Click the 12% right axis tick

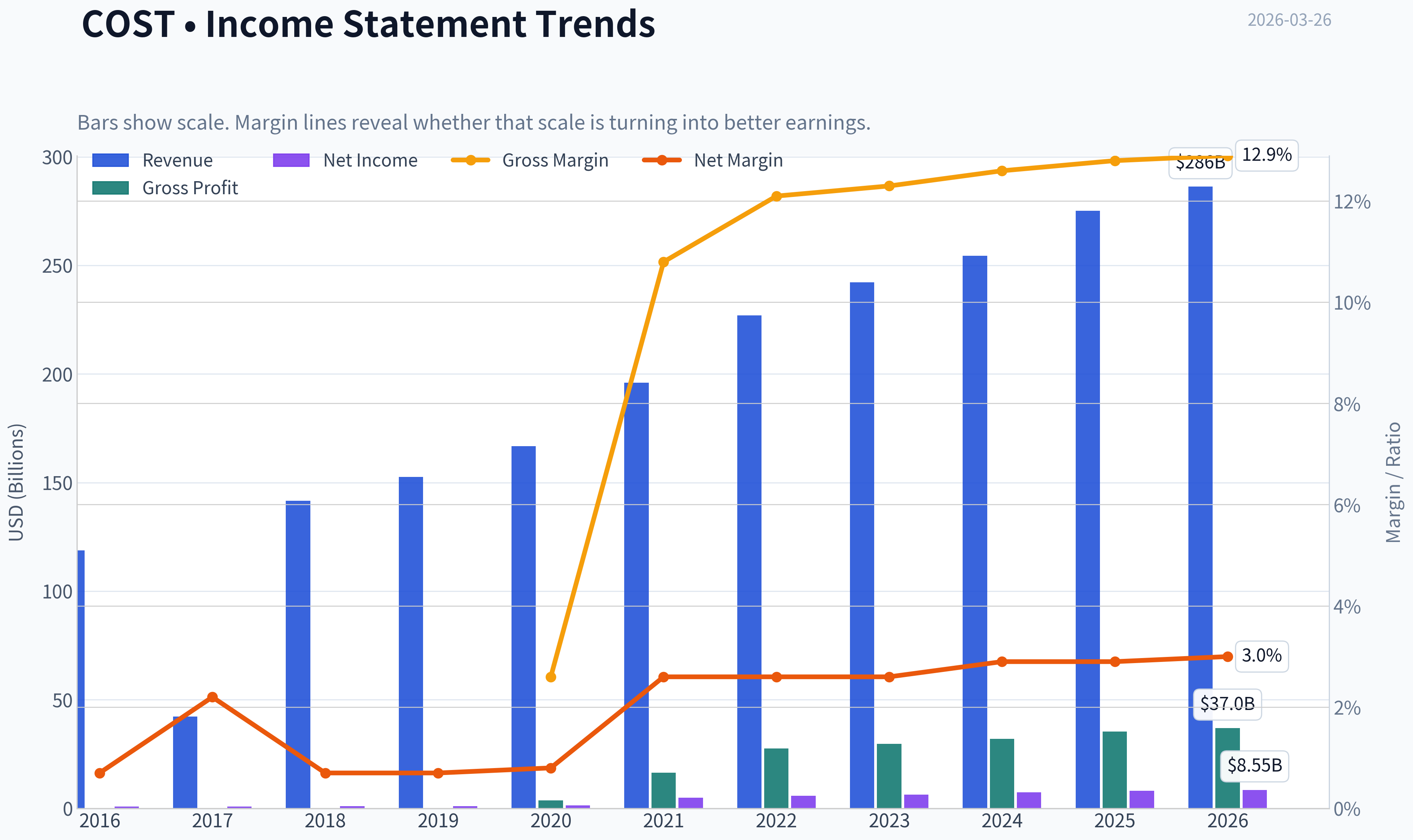[x=1352, y=202]
